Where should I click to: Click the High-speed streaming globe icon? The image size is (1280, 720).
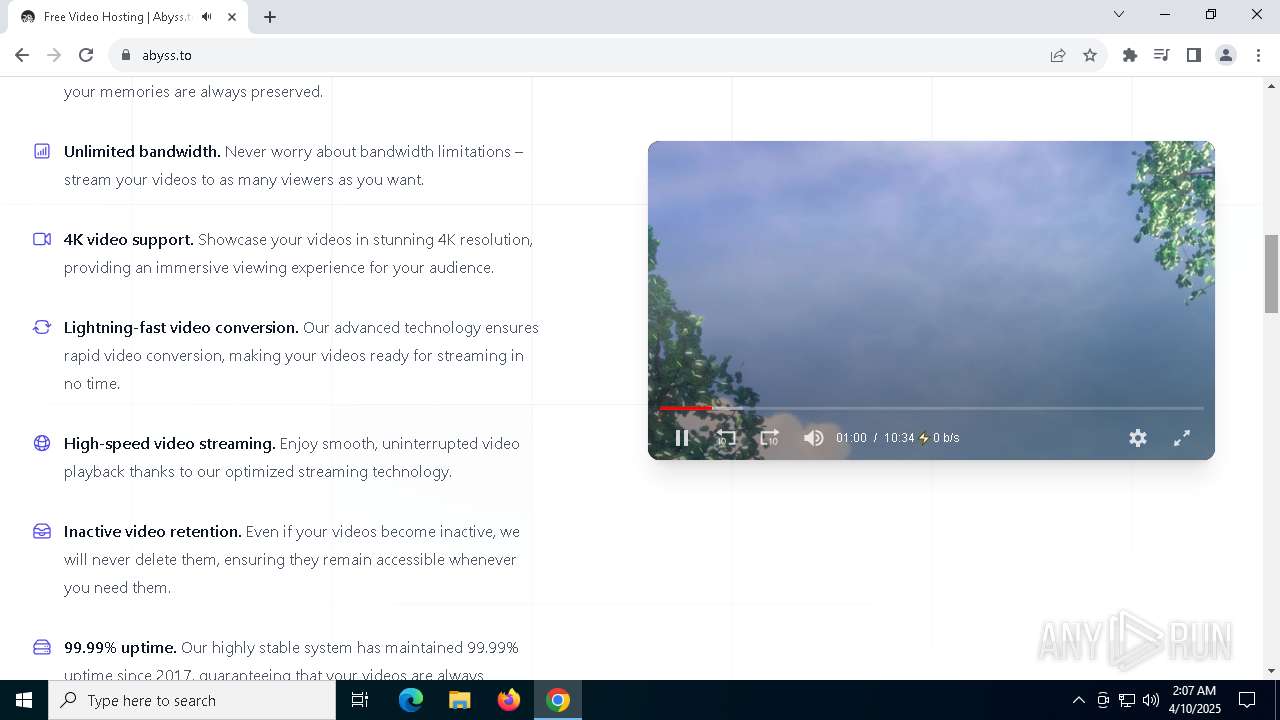[42, 443]
